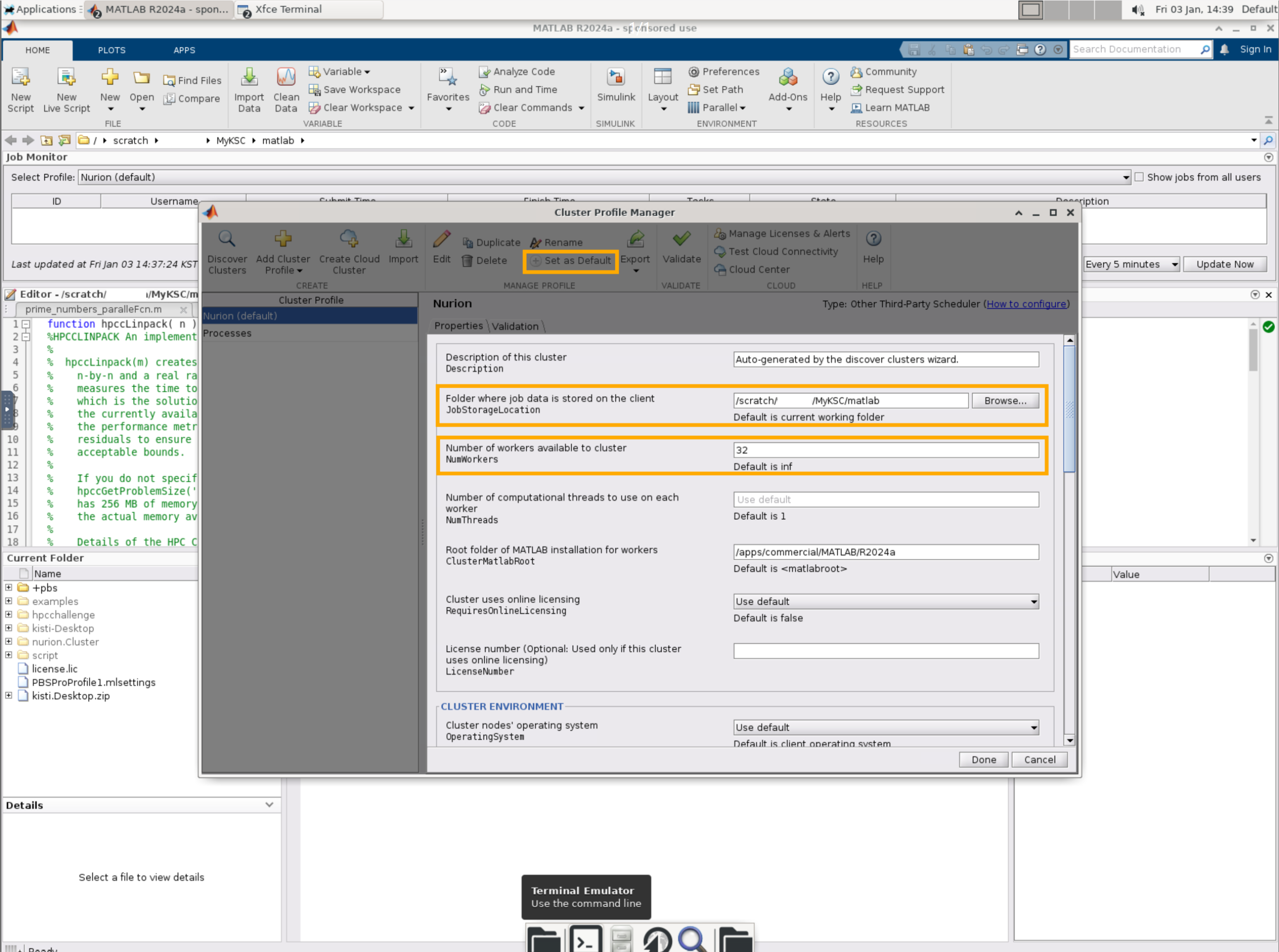Open Cloud Center
This screenshot has height=952, width=1279.
tap(752, 269)
